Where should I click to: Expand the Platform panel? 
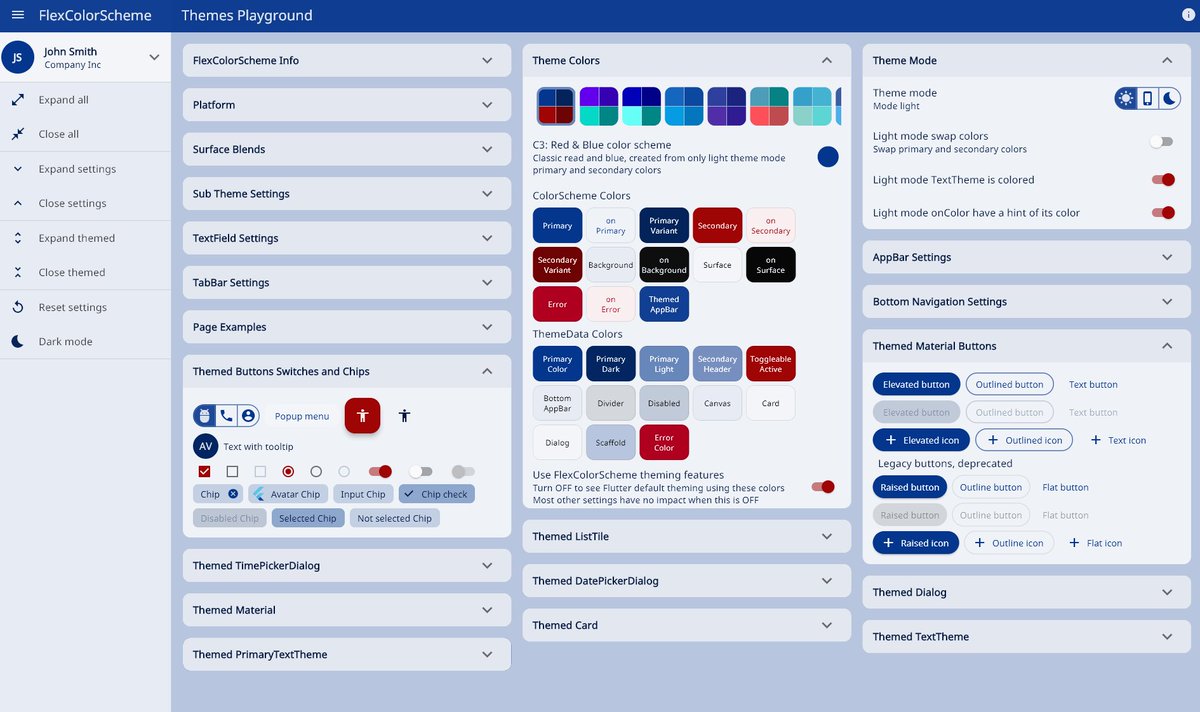point(347,105)
